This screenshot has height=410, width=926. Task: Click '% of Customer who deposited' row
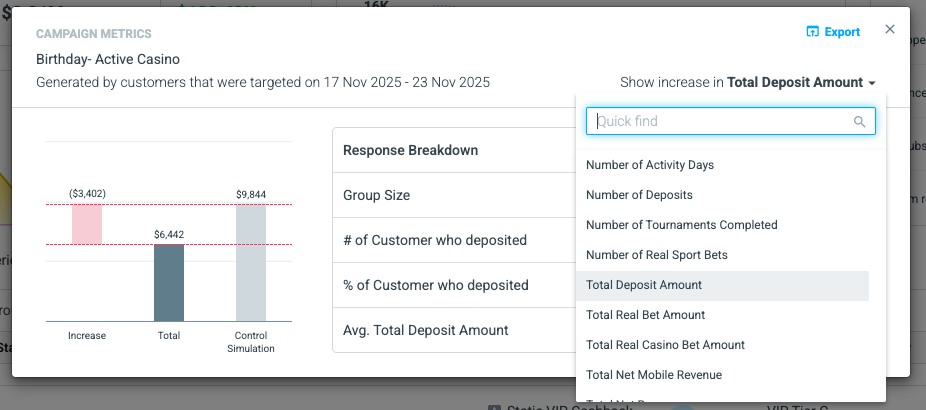pos(454,285)
